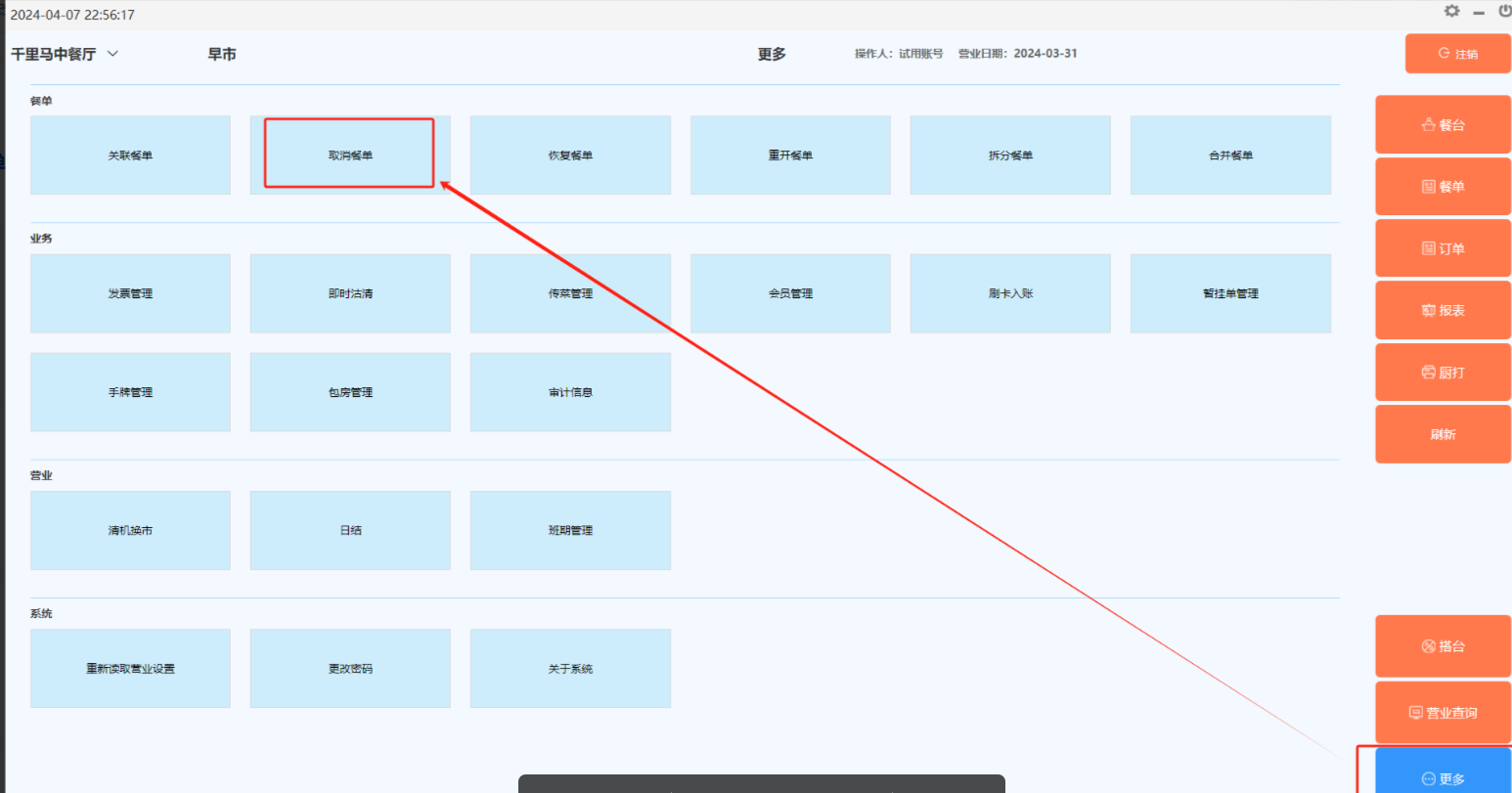Click the 刷新 refresh button
1512x793 pixels.
1443,434
